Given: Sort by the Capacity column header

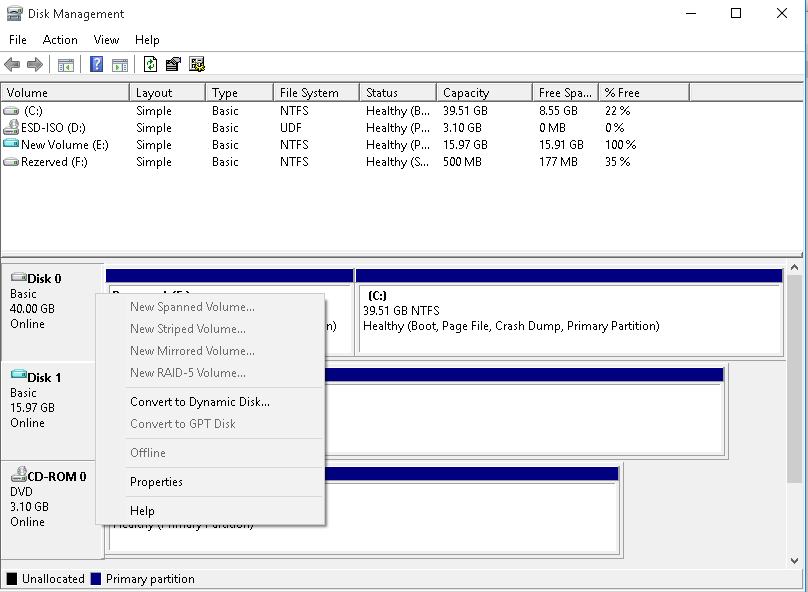Looking at the screenshot, I should (484, 93).
